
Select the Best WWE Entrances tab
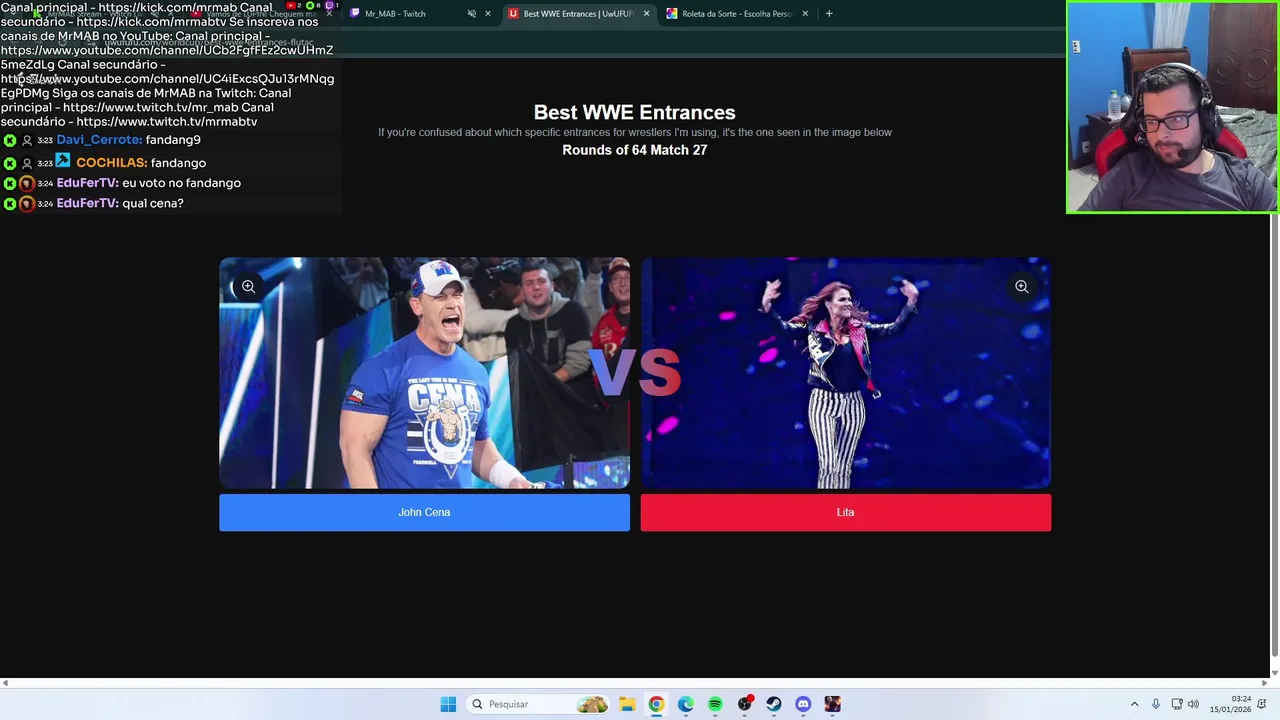(x=579, y=14)
